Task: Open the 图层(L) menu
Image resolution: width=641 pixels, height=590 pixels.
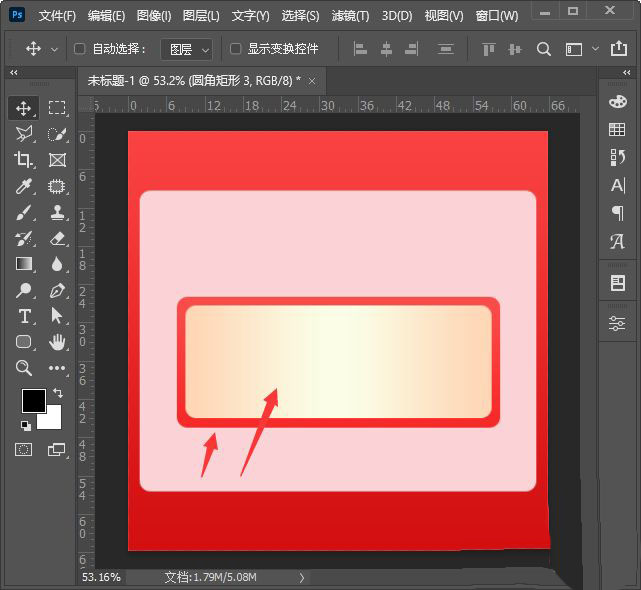Action: tap(201, 16)
